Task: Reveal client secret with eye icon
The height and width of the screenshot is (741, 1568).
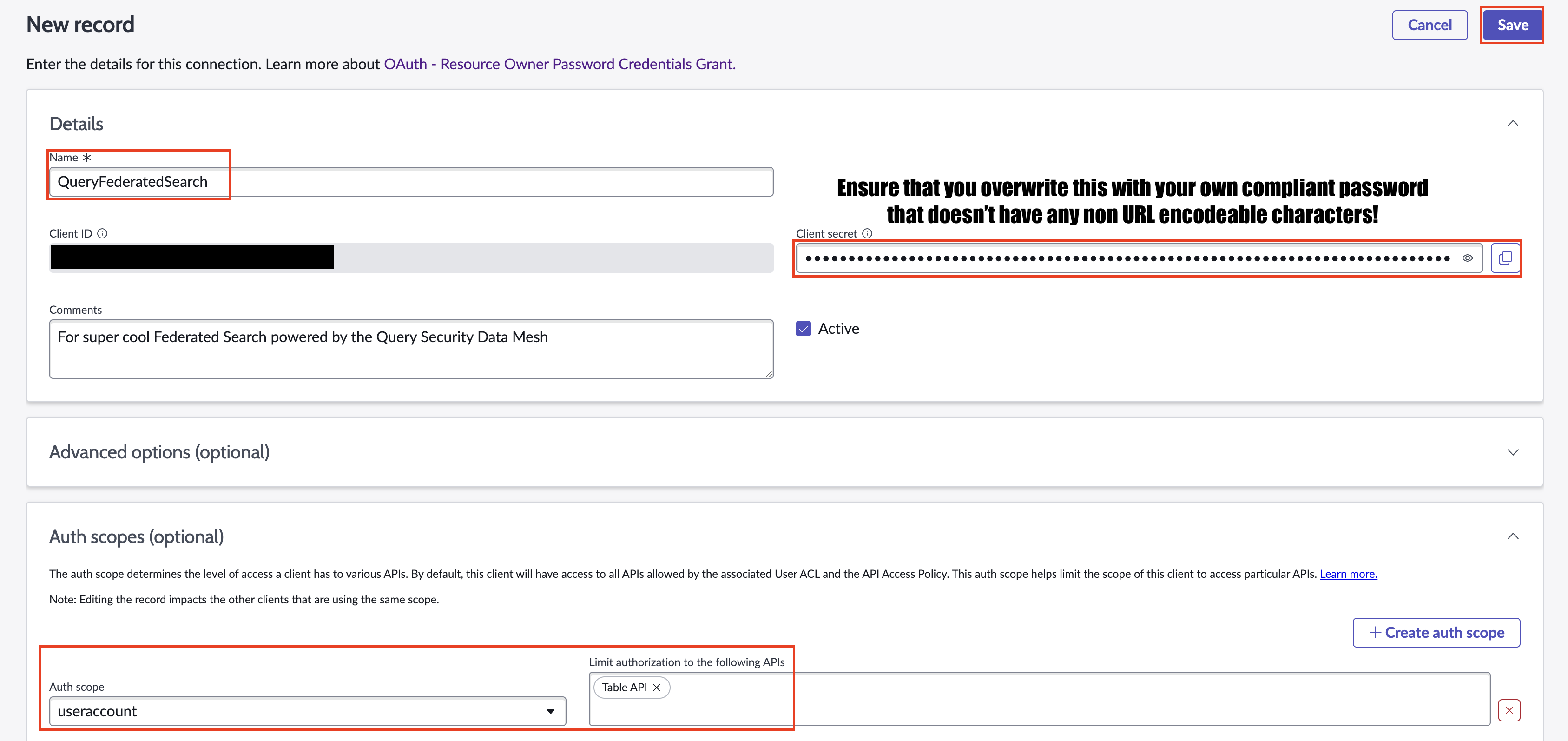Action: click(x=1467, y=258)
